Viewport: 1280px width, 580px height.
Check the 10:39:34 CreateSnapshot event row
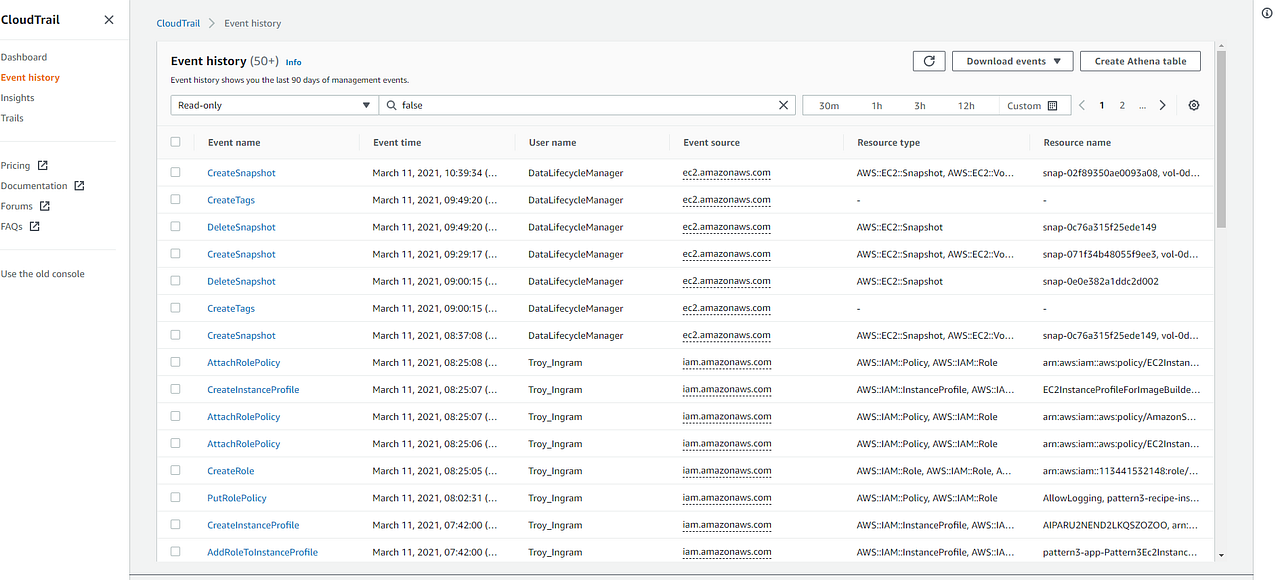[176, 172]
